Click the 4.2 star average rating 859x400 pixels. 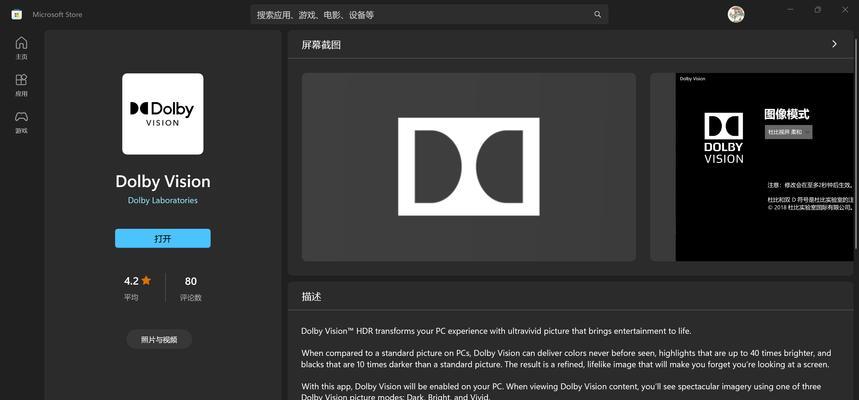(x=137, y=288)
